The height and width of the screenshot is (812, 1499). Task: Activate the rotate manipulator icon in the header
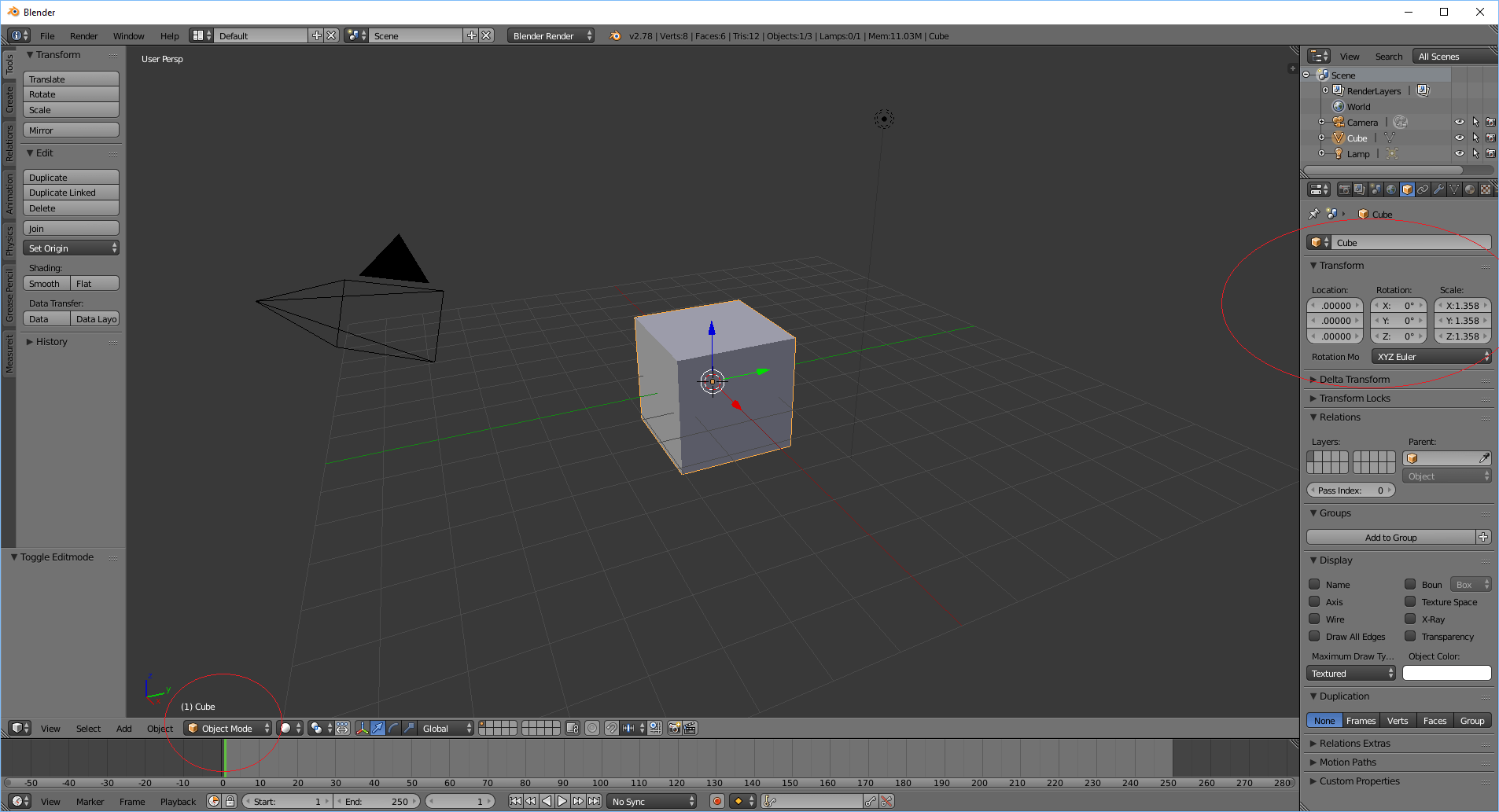click(x=392, y=728)
